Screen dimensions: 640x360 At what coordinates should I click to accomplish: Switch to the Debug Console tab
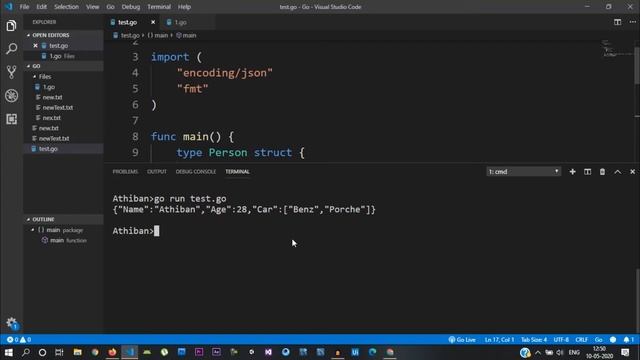(x=196, y=172)
